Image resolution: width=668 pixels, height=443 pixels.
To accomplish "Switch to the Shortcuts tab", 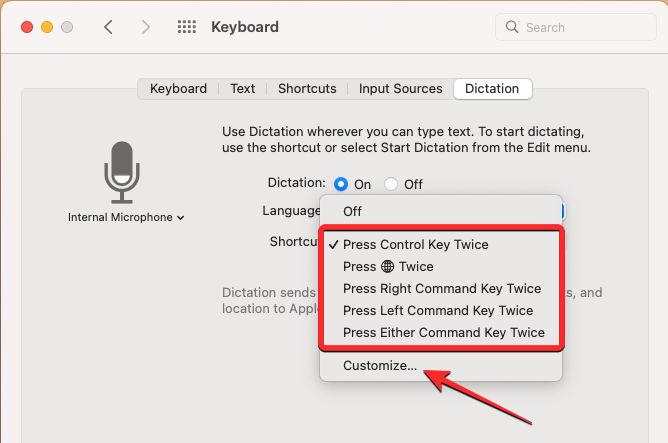I will click(x=307, y=89).
